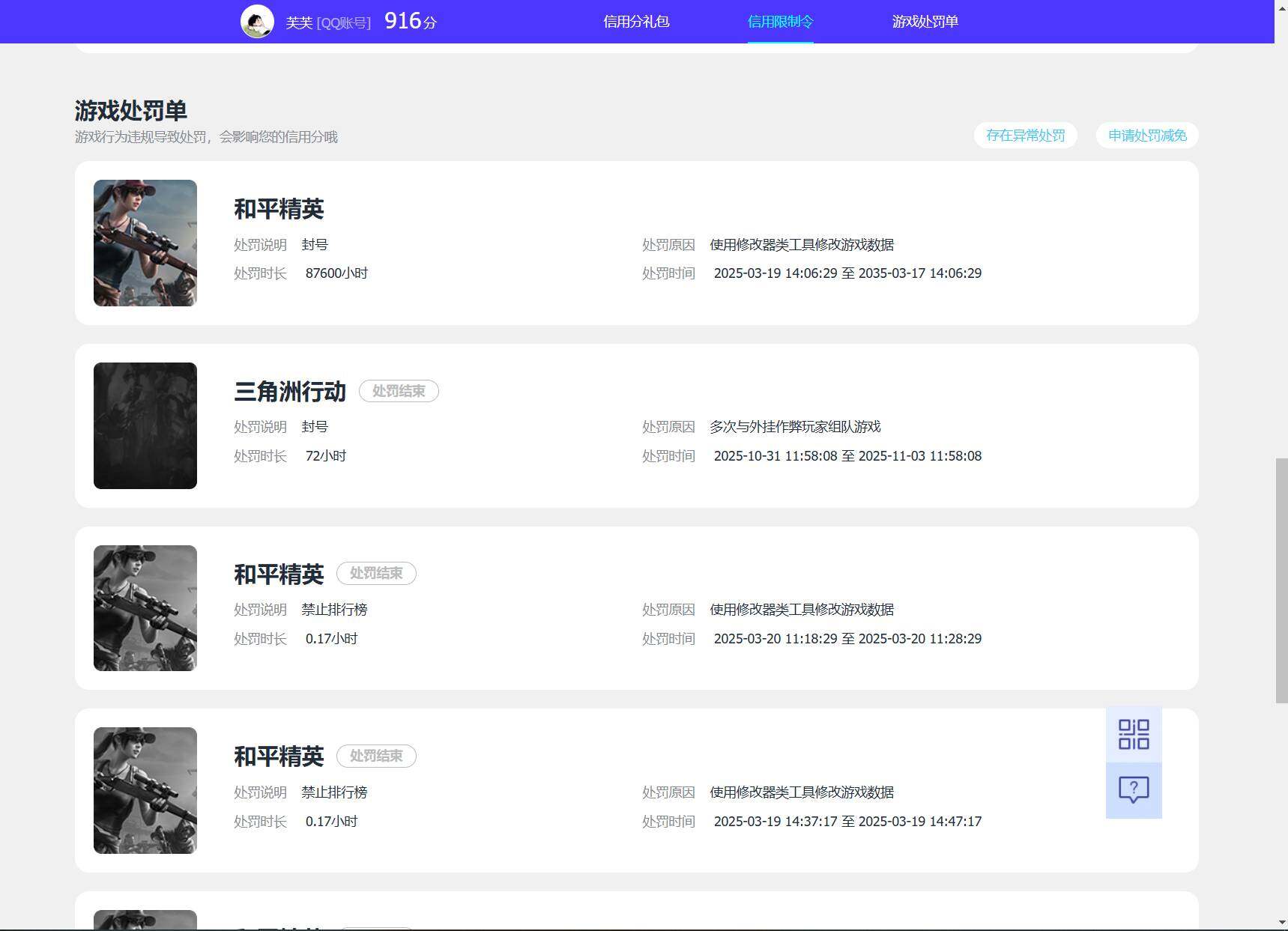Viewport: 1288px width, 931px height.
Task: Click 封号 on the 三角洲行动 card
Action: point(315,427)
